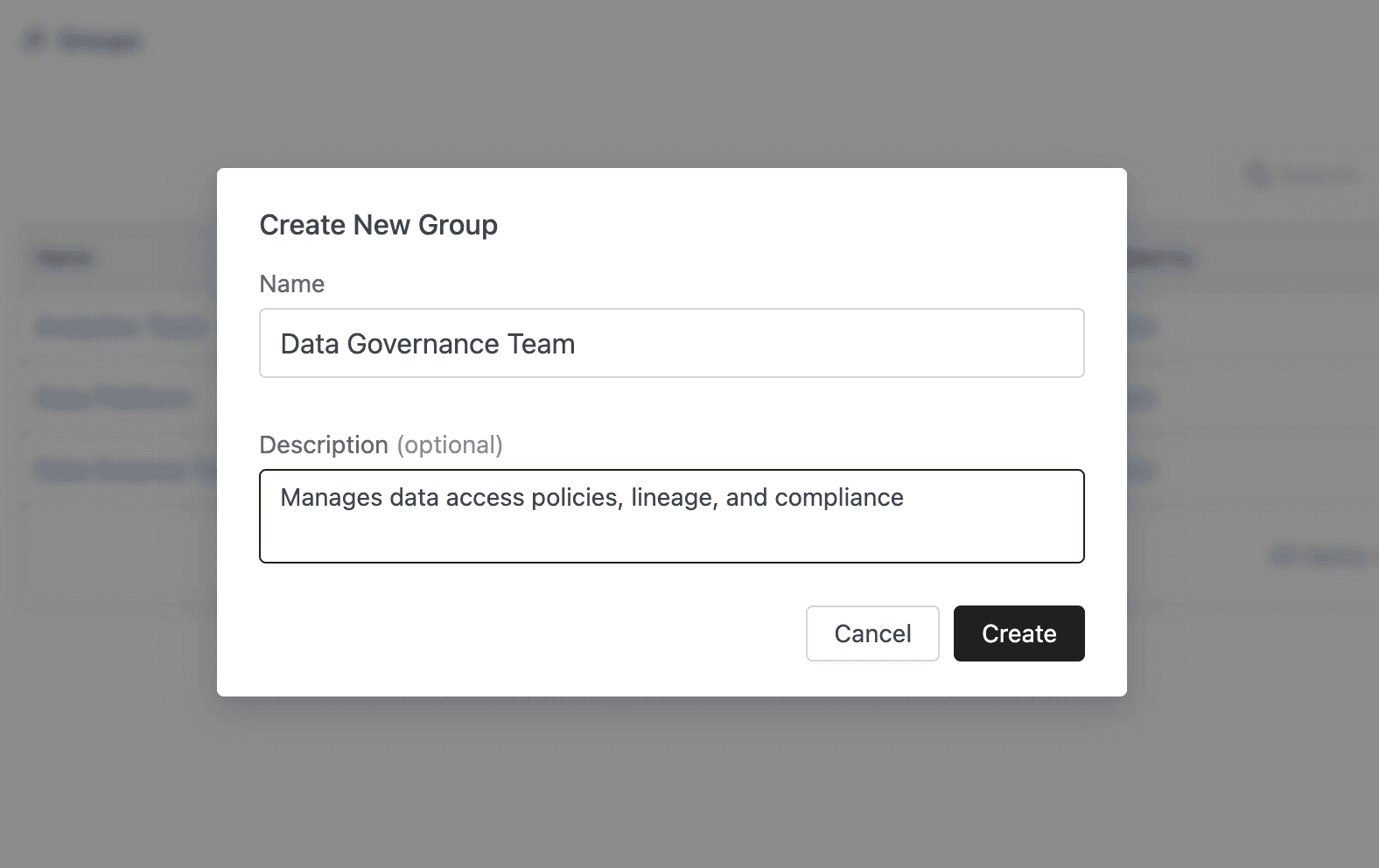Screen dimensions: 1379x868
Task: Open the third blurred group row link
Action: point(122,470)
